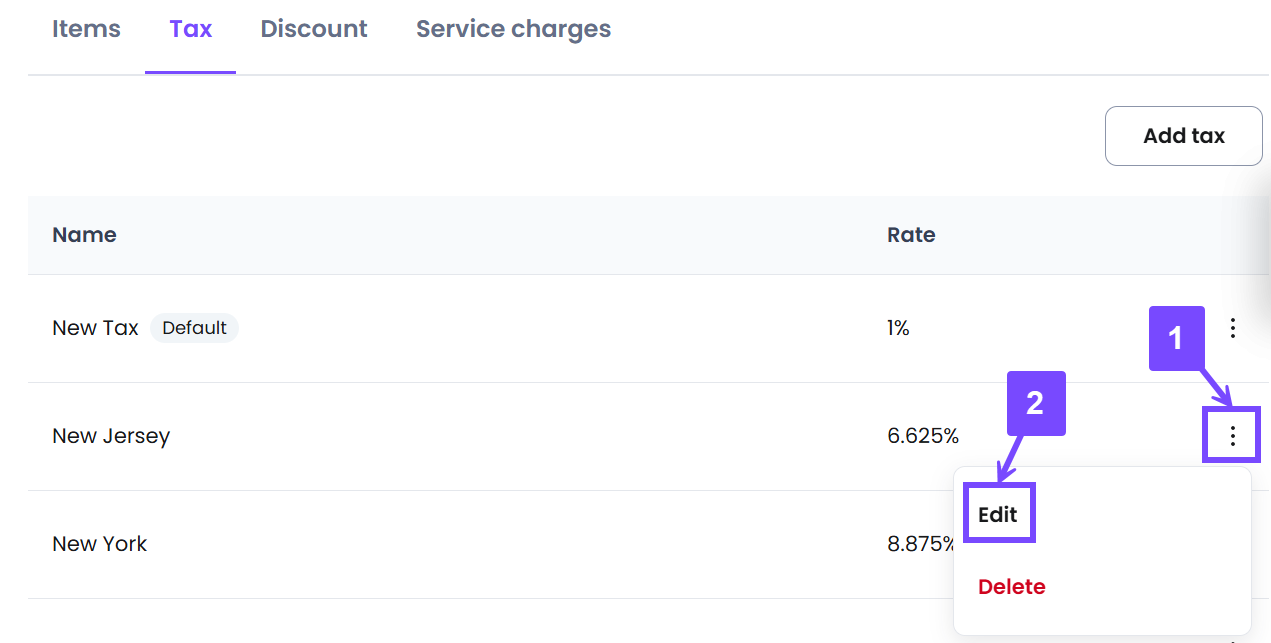Screen dimensions: 1271x643
Task: Select the New Jersey tax row
Action: click(640, 436)
